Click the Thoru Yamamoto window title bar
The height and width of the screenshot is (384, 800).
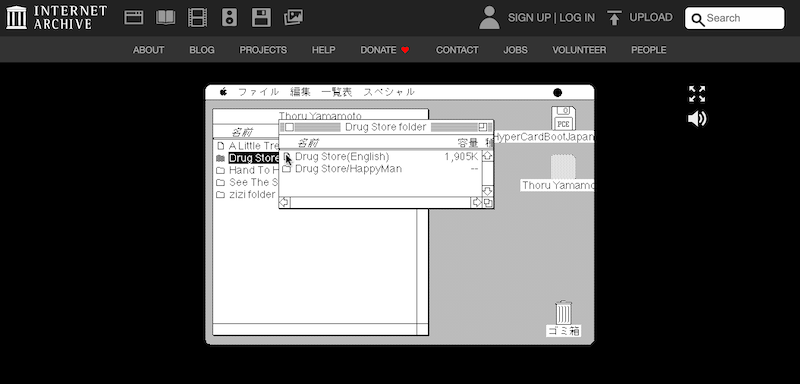320,116
